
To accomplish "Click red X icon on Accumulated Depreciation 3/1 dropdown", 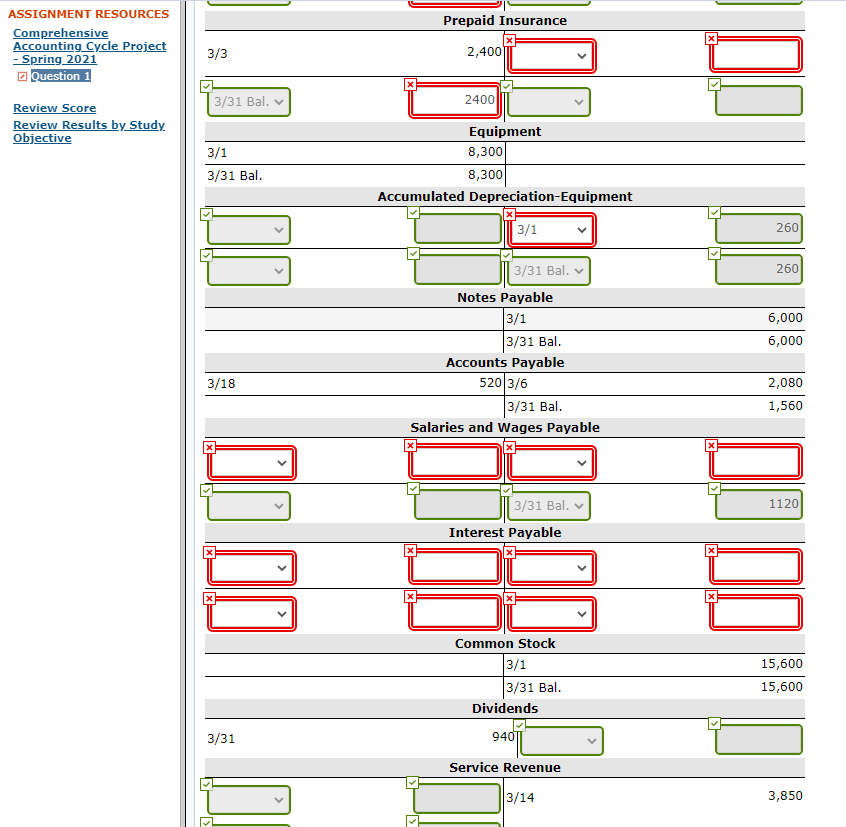I will click(x=509, y=214).
